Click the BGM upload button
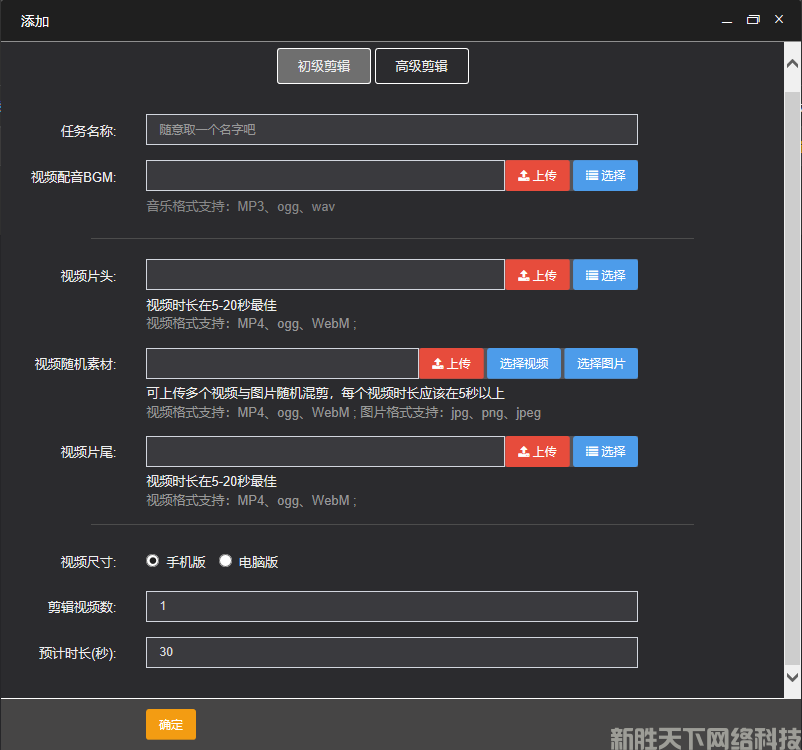The height and width of the screenshot is (750, 802). tap(537, 175)
